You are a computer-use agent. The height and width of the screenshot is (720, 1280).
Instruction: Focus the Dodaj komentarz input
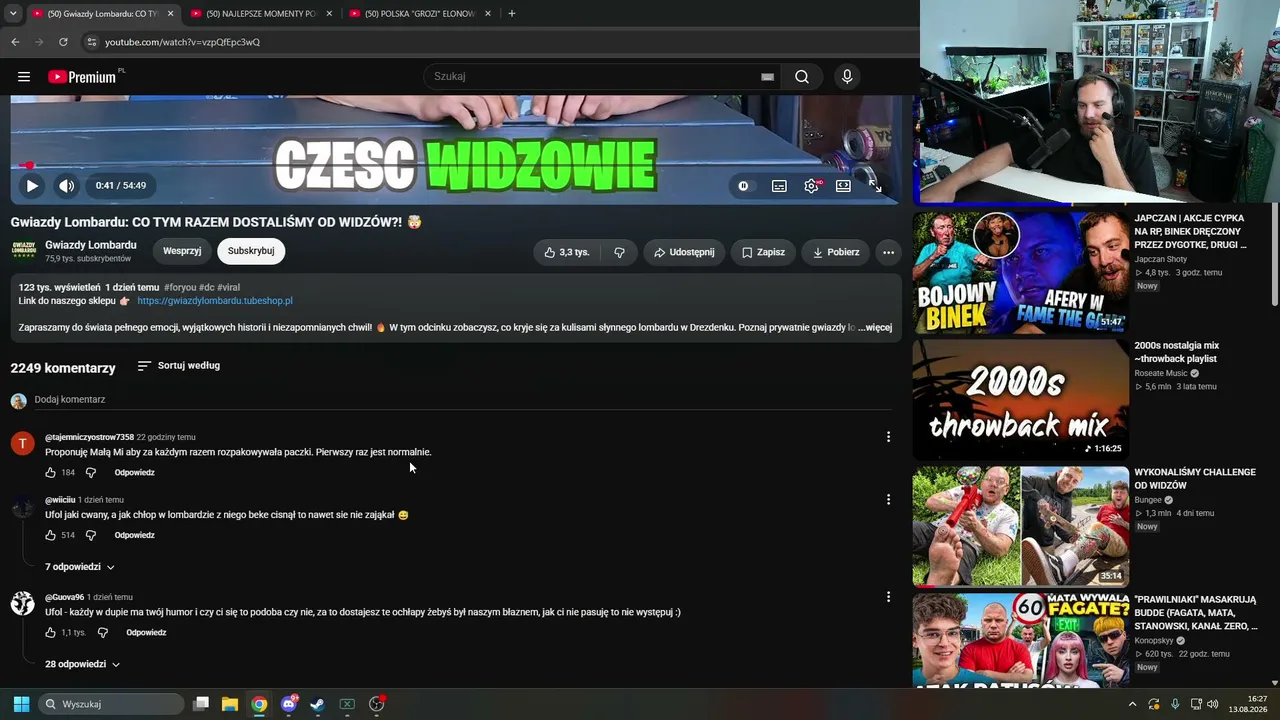point(463,400)
